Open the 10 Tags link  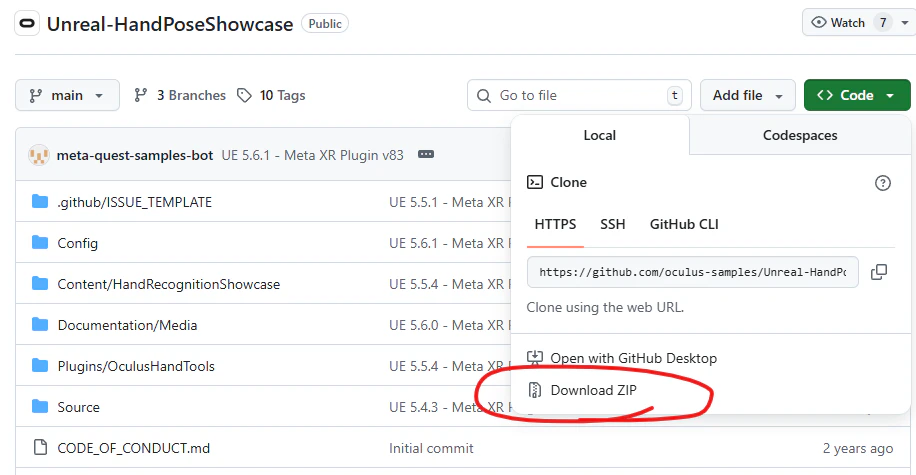(282, 95)
